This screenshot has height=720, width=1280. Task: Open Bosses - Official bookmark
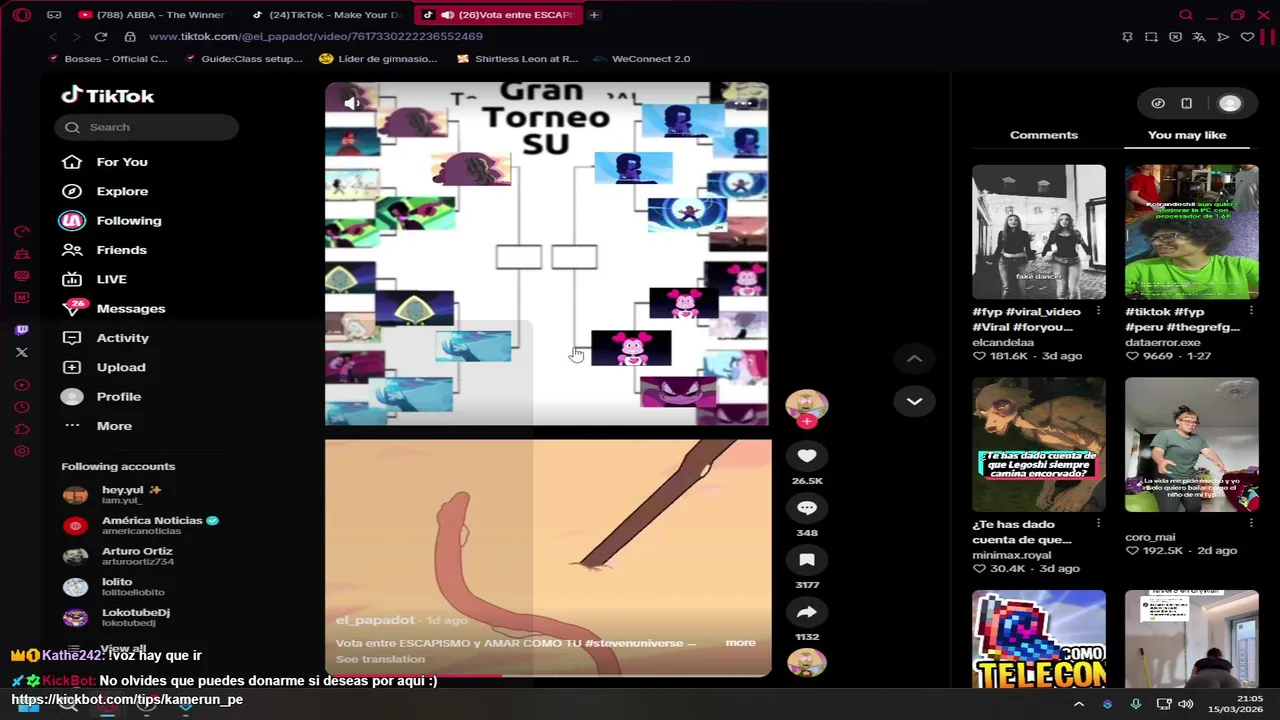click(107, 59)
